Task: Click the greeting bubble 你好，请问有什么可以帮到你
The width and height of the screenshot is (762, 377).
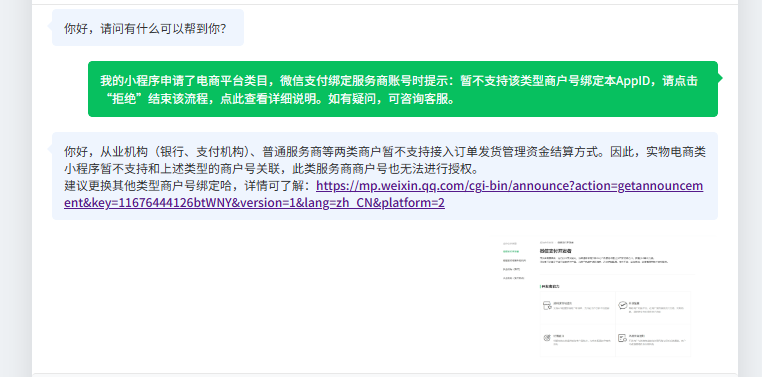Action: point(148,28)
